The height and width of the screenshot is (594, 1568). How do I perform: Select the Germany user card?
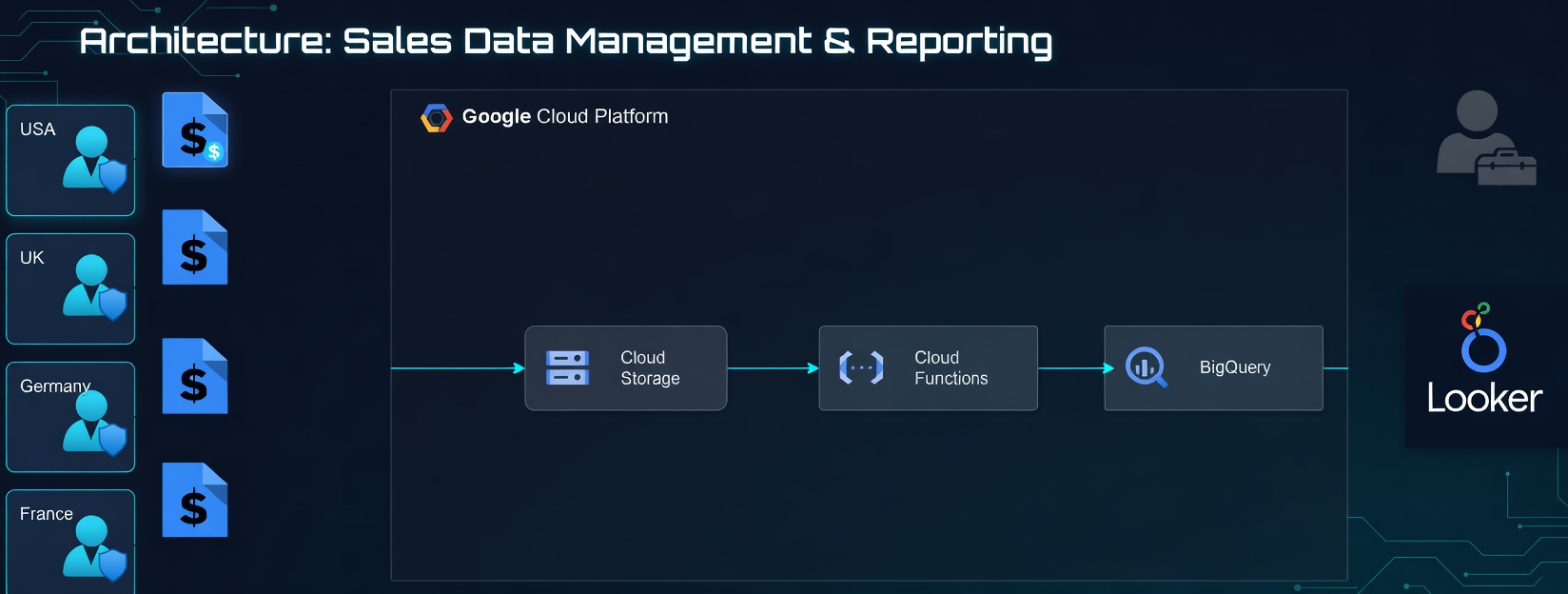tap(70, 417)
